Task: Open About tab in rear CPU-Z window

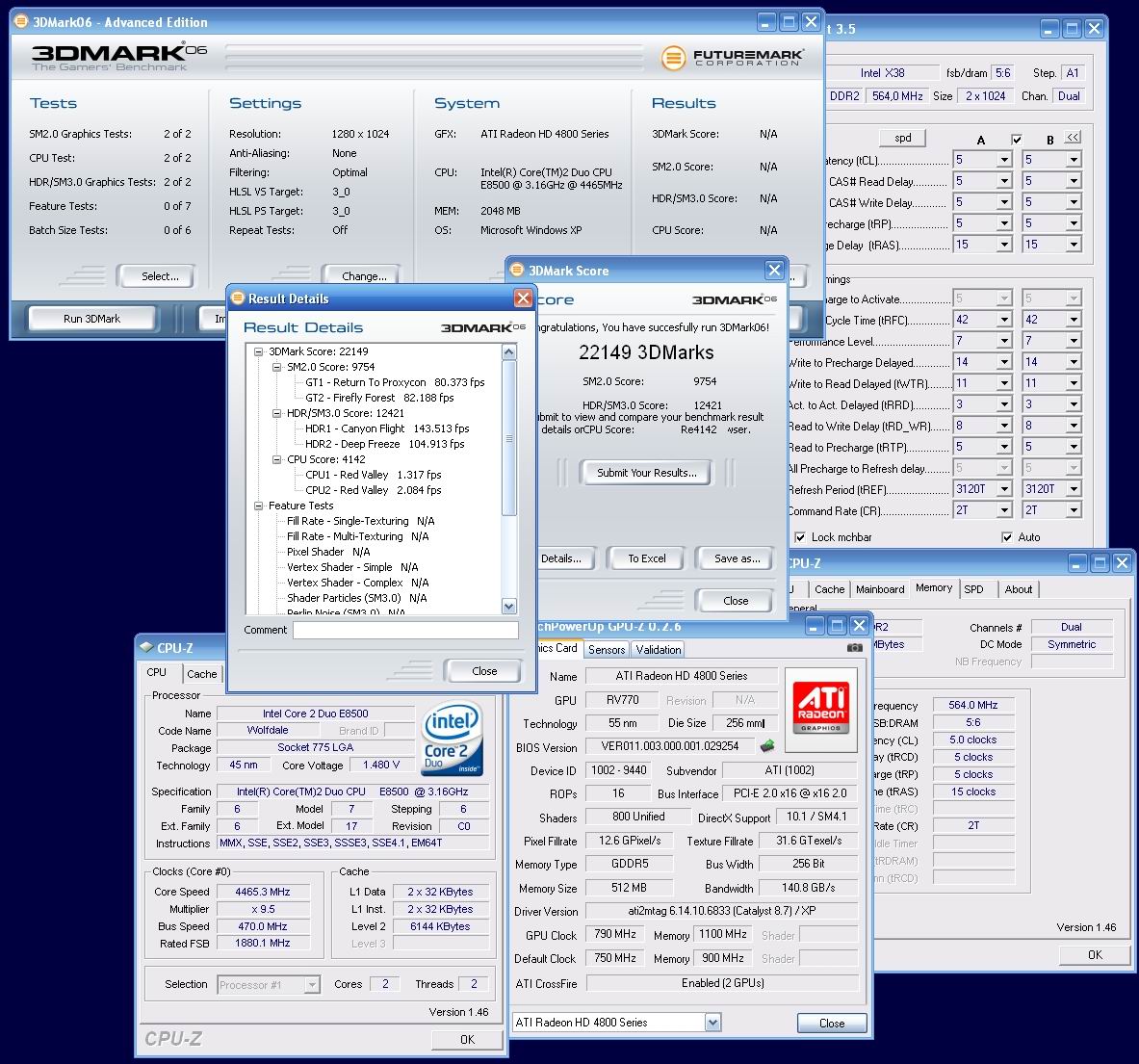Action: [1019, 589]
